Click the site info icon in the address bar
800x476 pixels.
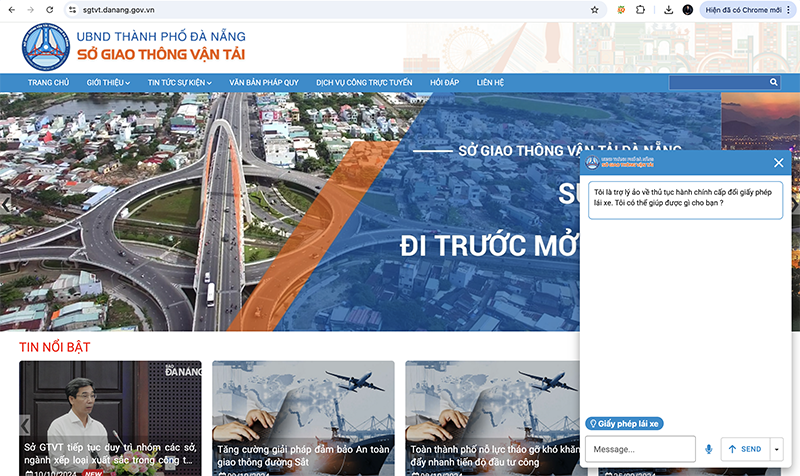point(73,9)
